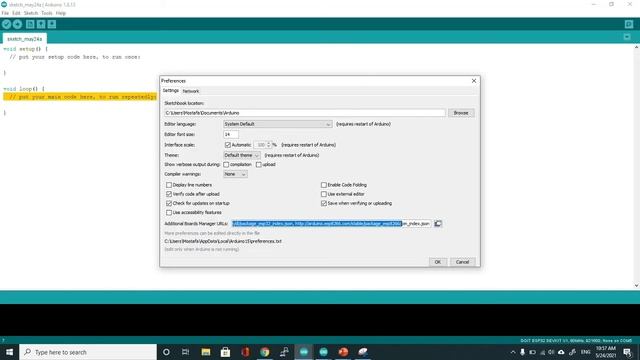Open Google Chrome from taskbar

[x=264, y=352]
